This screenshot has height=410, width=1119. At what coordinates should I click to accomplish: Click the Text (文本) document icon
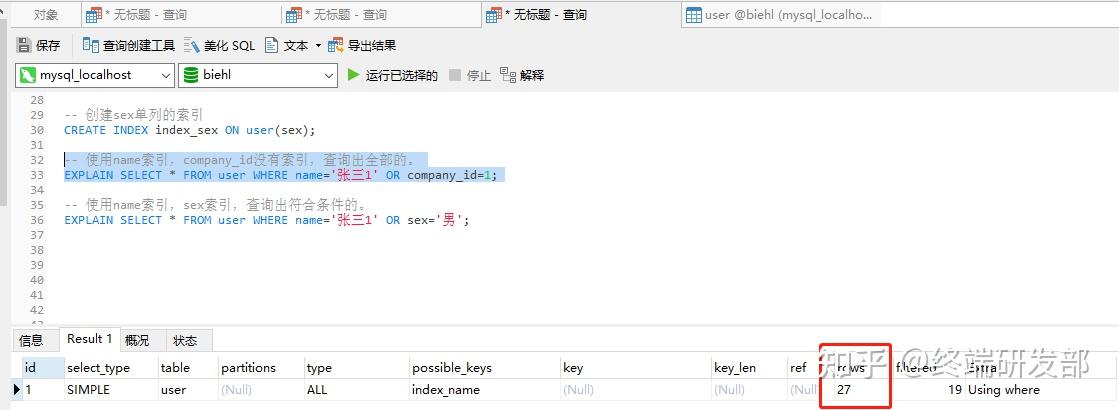coord(271,46)
